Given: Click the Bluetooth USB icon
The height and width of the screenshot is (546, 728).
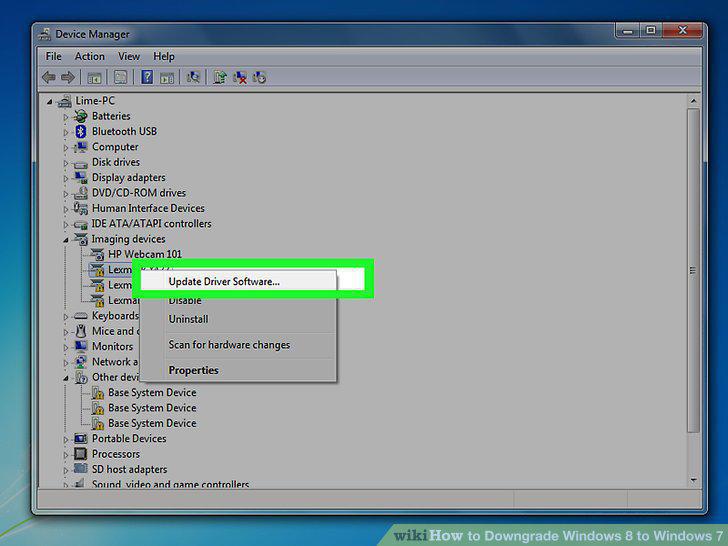Looking at the screenshot, I should (81, 131).
